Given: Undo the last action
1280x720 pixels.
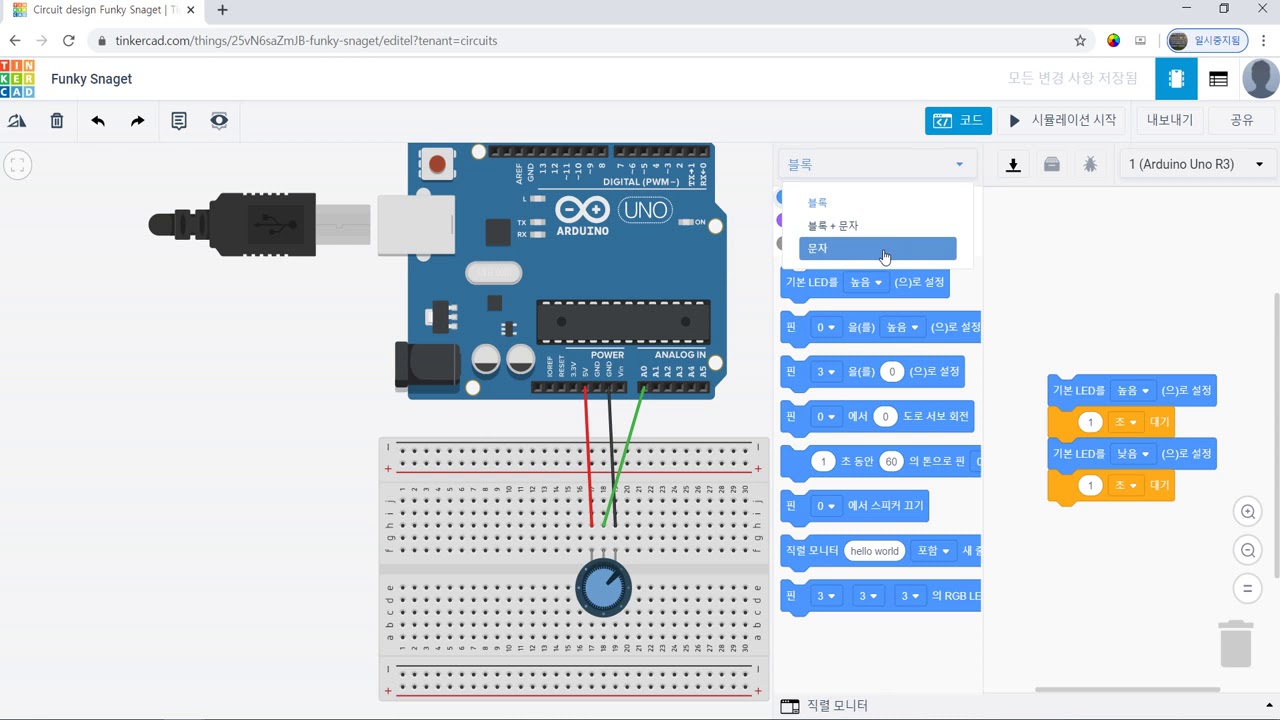Looking at the screenshot, I should [98, 121].
